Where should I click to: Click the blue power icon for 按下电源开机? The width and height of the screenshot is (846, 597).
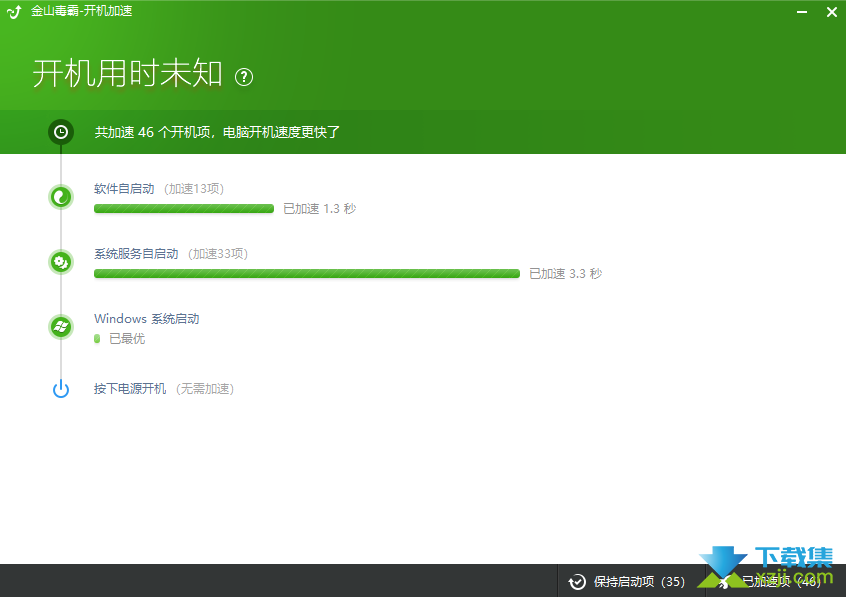pos(61,389)
